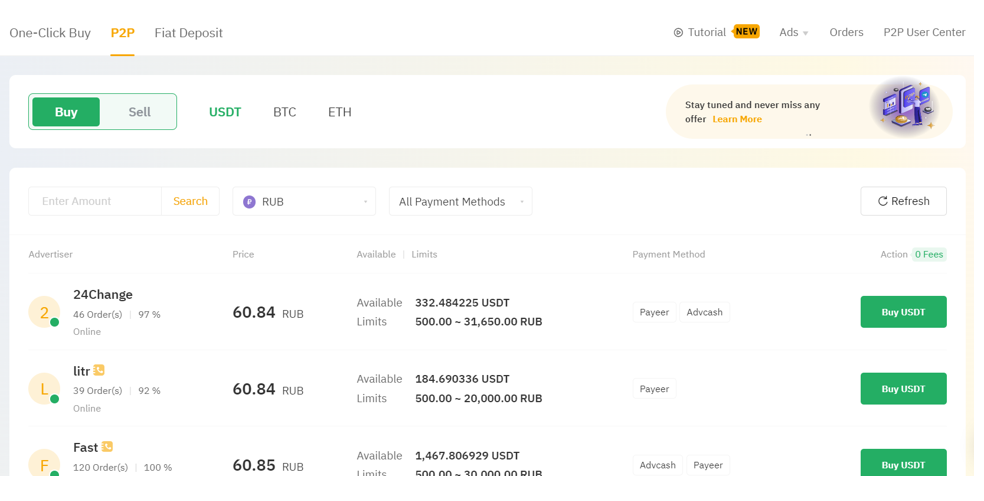Open the Fiat Deposit tab
Screen dimensions: 984x501
[x=188, y=33]
